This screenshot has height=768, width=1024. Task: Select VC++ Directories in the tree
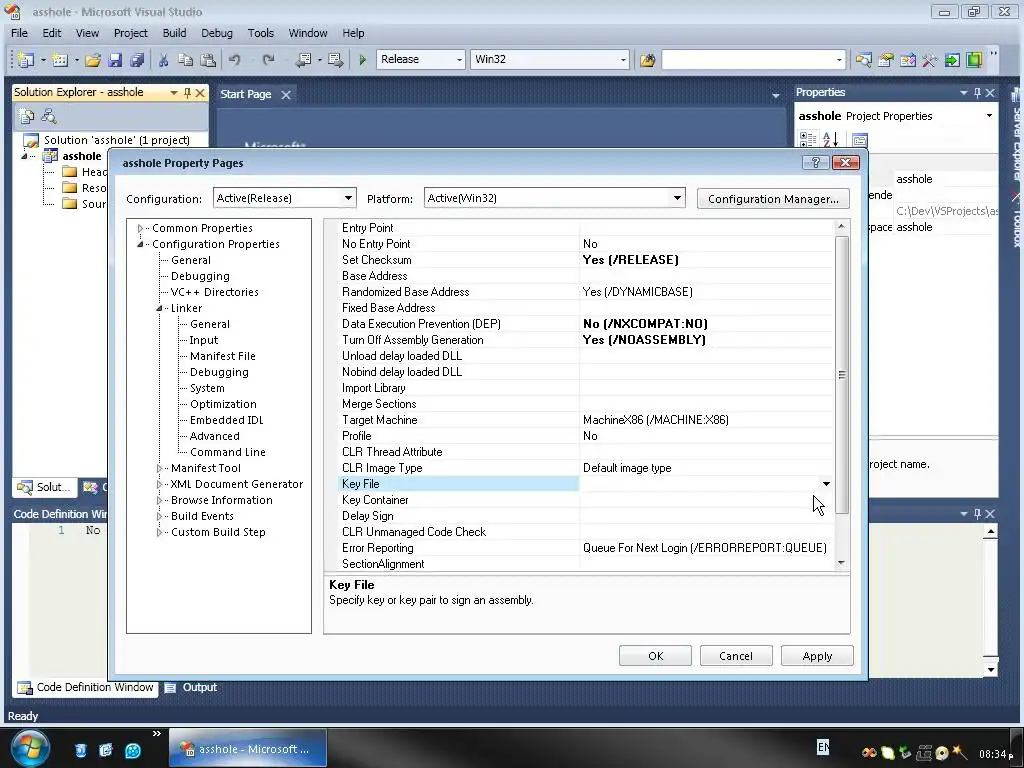pos(215,292)
